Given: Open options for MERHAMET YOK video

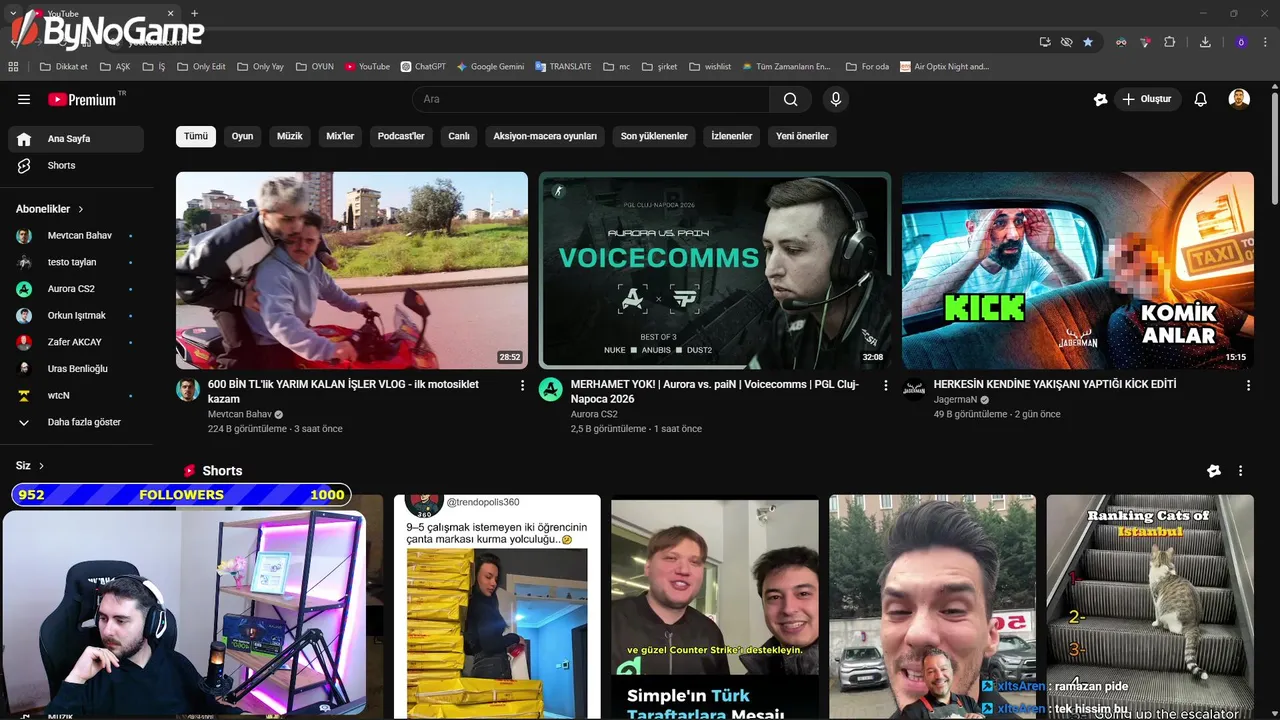Looking at the screenshot, I should [x=885, y=385].
